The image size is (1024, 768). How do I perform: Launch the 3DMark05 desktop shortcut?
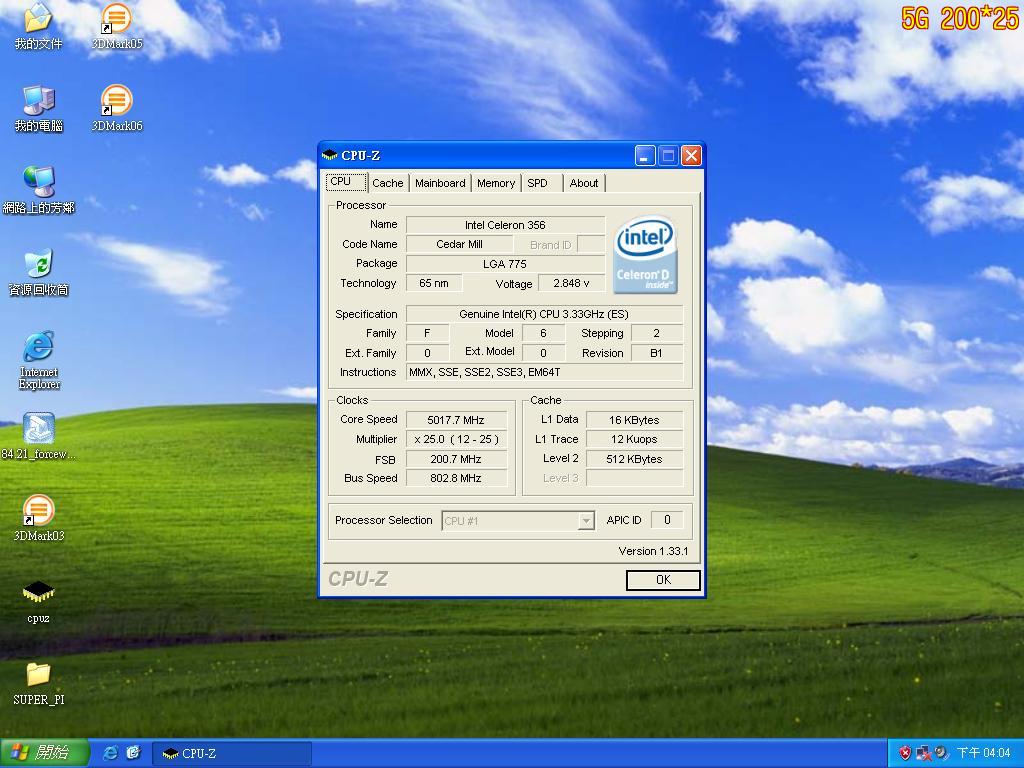pyautogui.click(x=117, y=26)
